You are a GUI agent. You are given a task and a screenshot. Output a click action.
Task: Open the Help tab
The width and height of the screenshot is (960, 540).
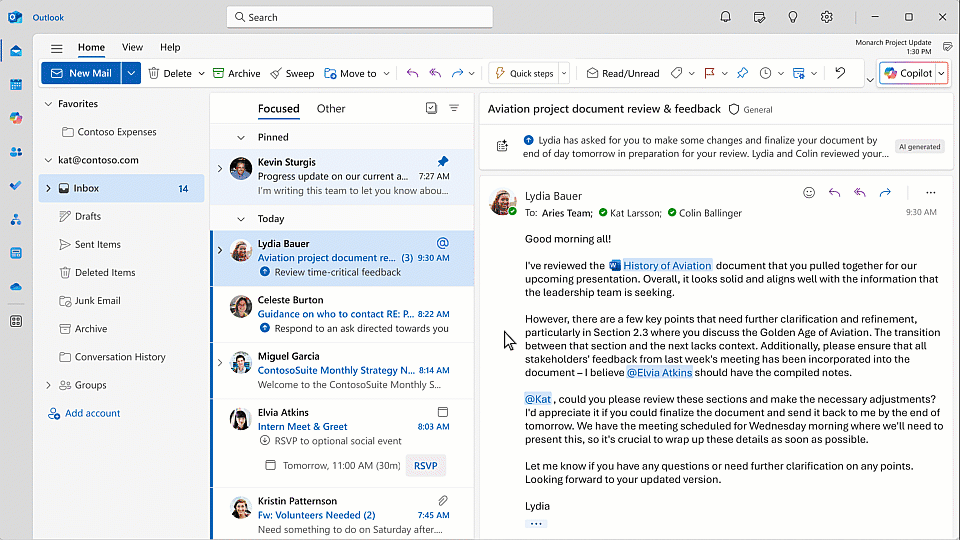pos(170,47)
